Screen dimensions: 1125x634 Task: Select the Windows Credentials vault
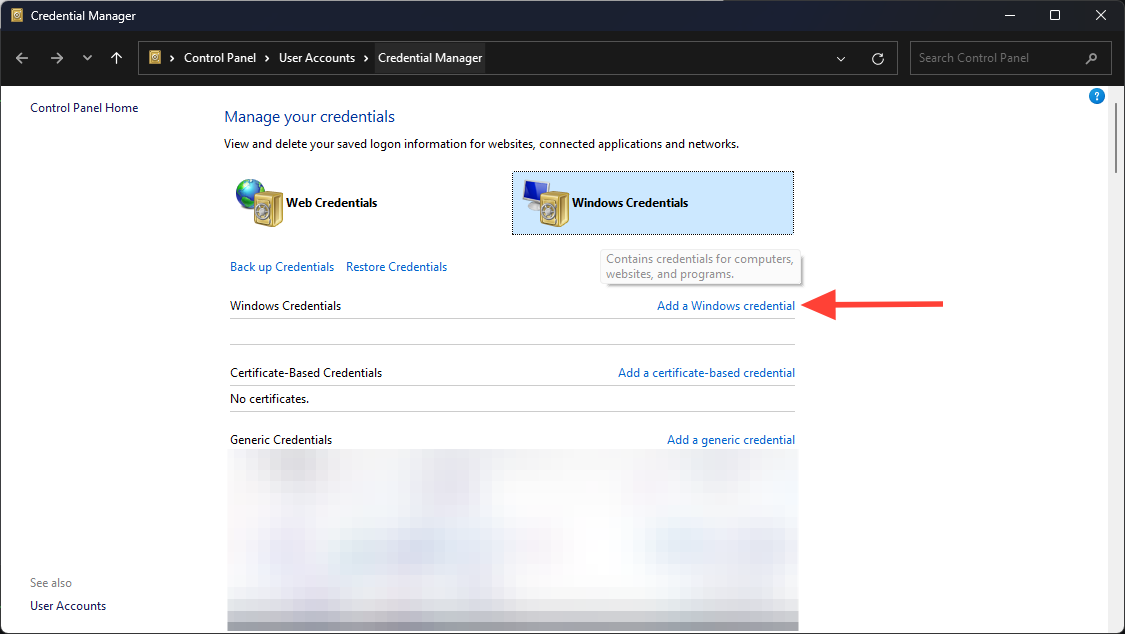[653, 203]
